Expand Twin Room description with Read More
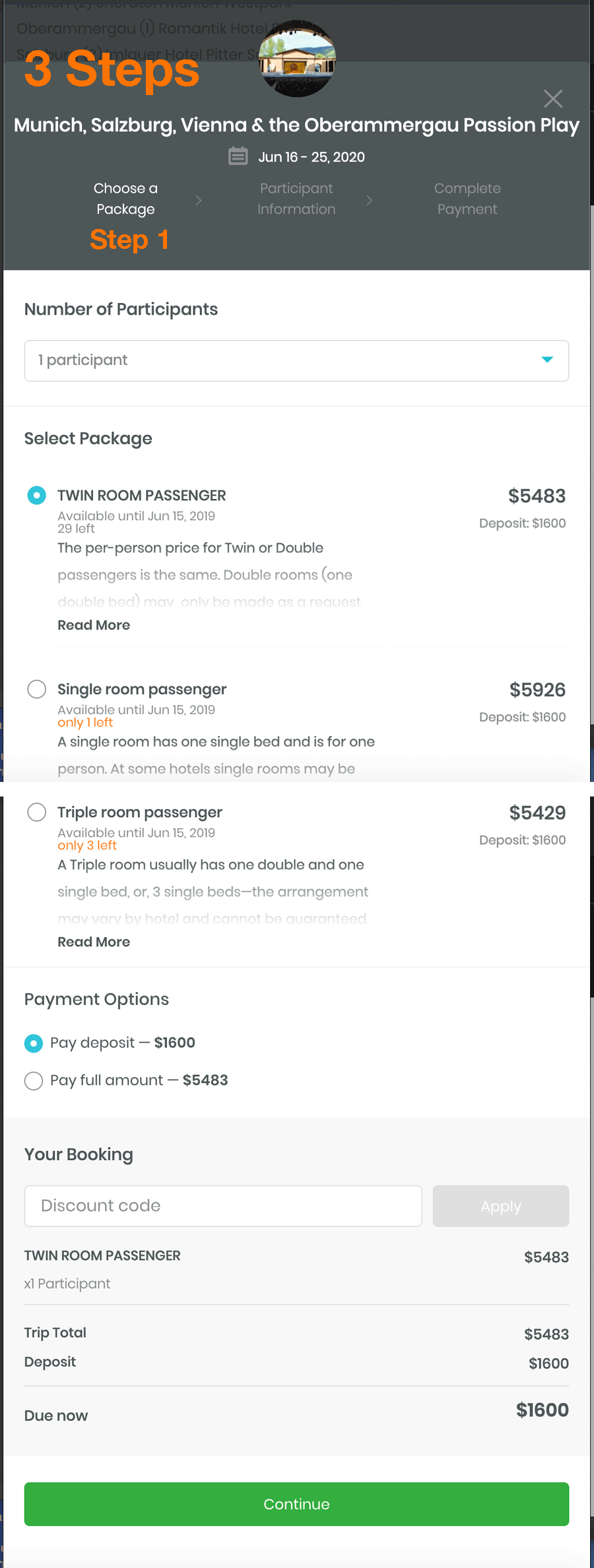 (94, 625)
